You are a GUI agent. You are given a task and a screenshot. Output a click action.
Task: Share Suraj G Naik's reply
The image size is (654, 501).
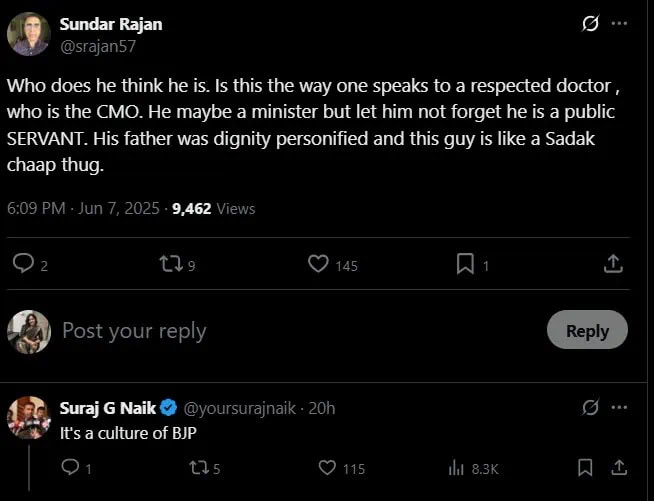(619, 467)
